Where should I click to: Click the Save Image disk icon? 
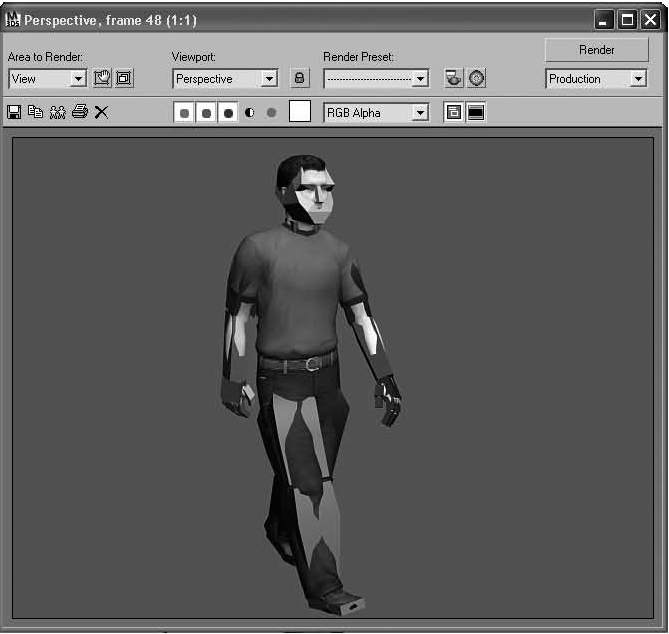[14, 113]
